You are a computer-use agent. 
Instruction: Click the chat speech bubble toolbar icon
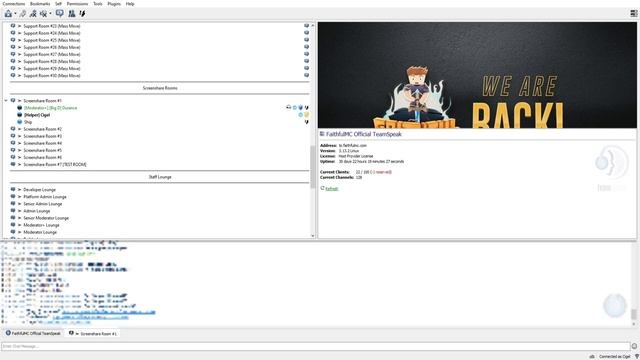[x=60, y=13]
